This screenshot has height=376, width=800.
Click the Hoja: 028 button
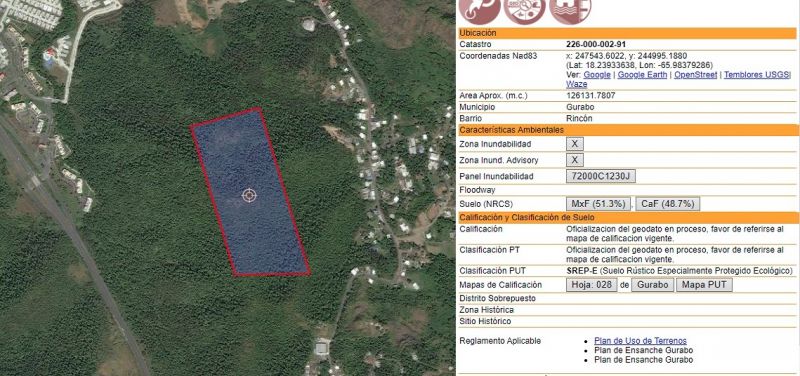591,285
